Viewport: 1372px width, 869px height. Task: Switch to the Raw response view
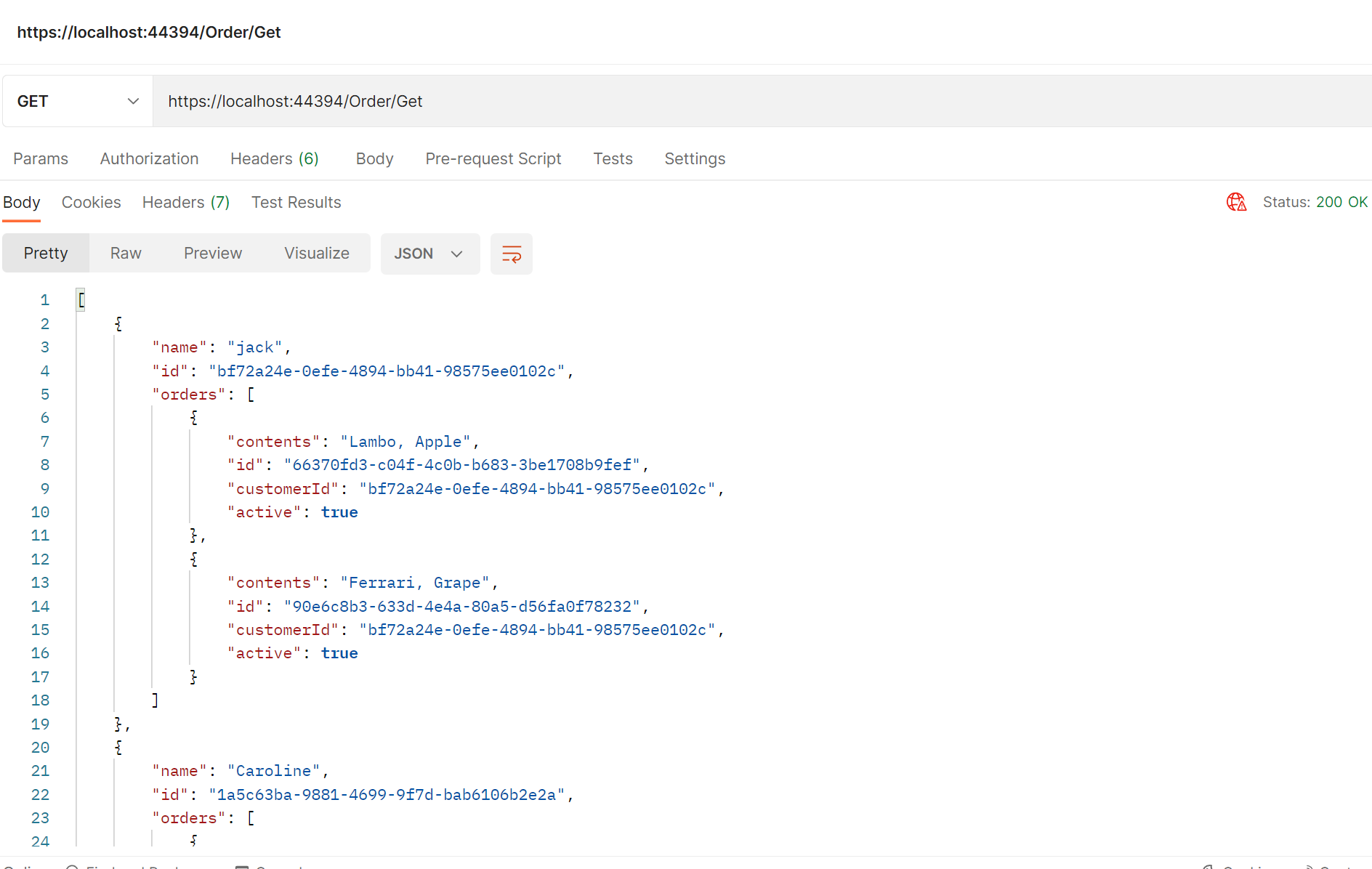(x=125, y=253)
